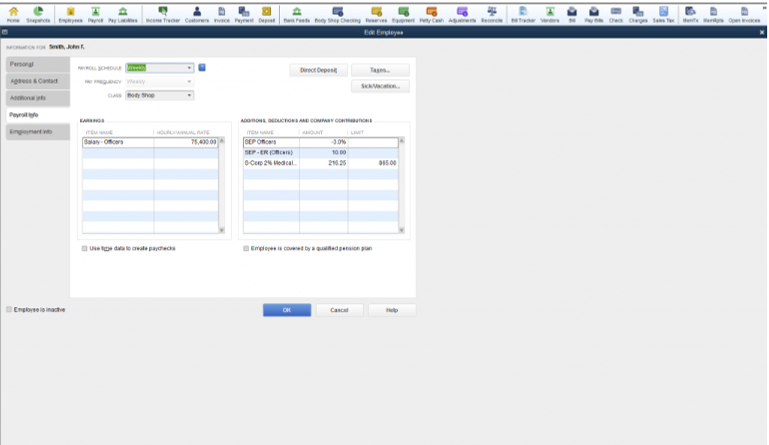Click the -3.0% amount cell

(x=324, y=142)
